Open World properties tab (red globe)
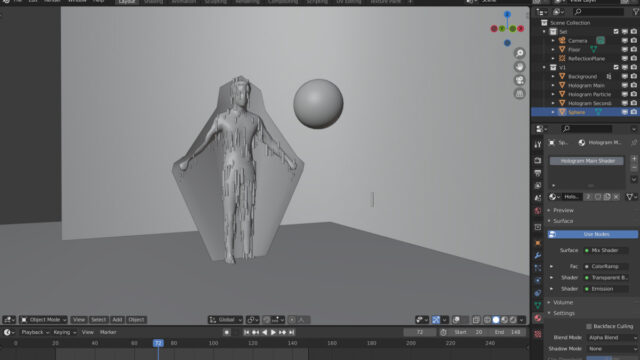The image size is (640, 360). pyautogui.click(x=538, y=211)
